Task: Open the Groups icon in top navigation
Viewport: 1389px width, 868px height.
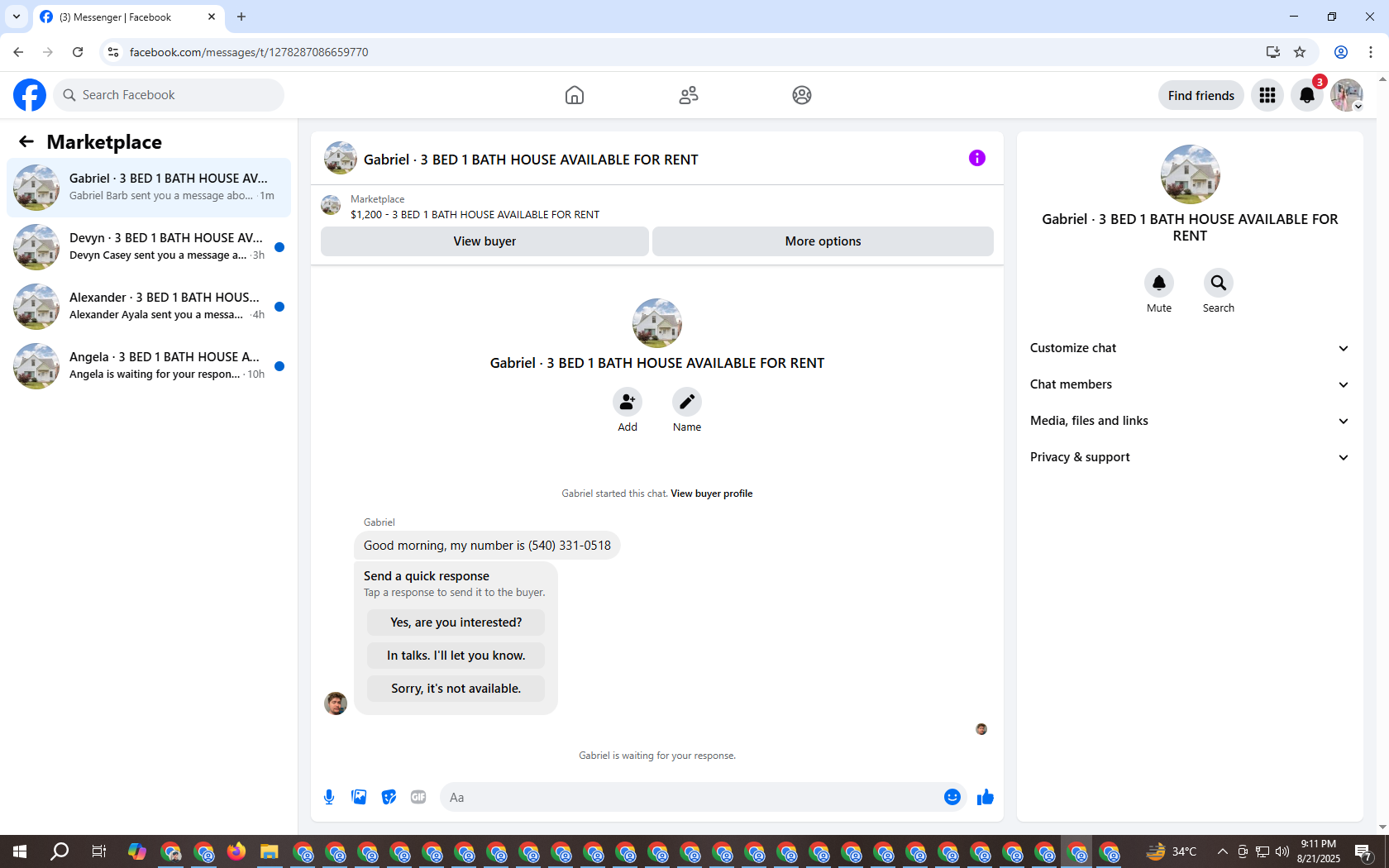Action: [x=802, y=95]
